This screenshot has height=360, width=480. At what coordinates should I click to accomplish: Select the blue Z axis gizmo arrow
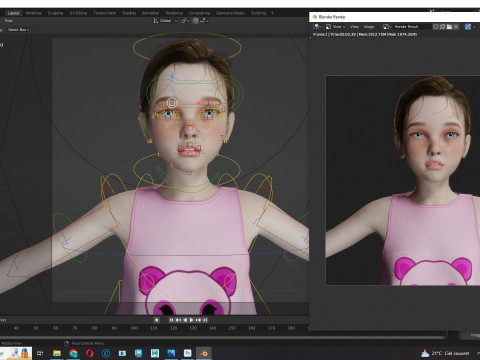pos(172,76)
